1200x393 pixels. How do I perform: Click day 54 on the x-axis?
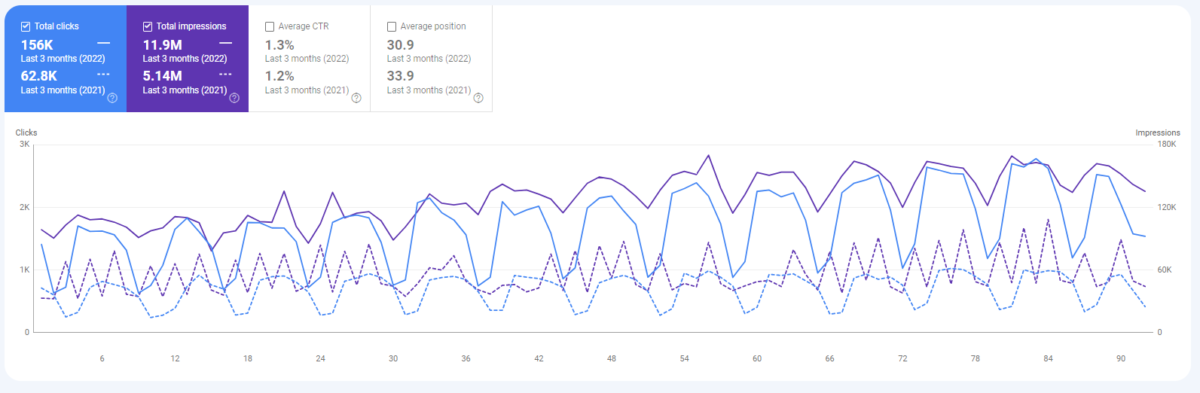click(684, 358)
